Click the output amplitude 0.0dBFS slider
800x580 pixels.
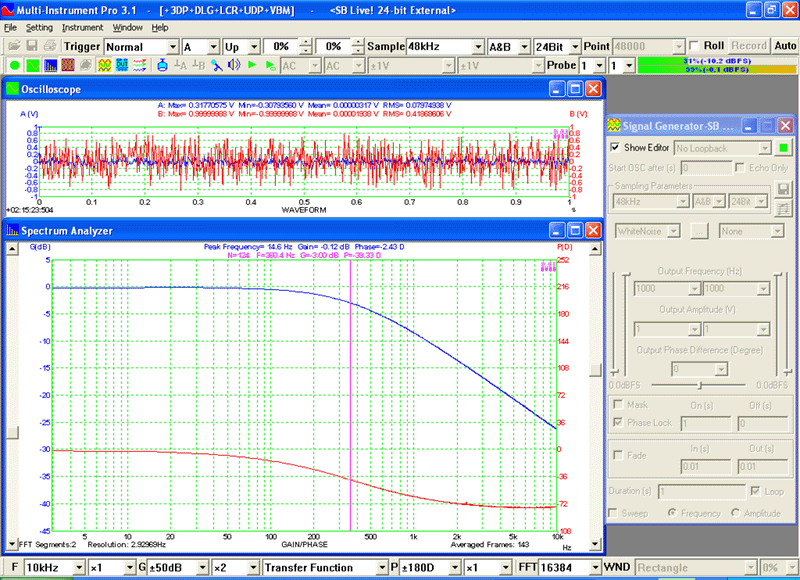(x=698, y=385)
